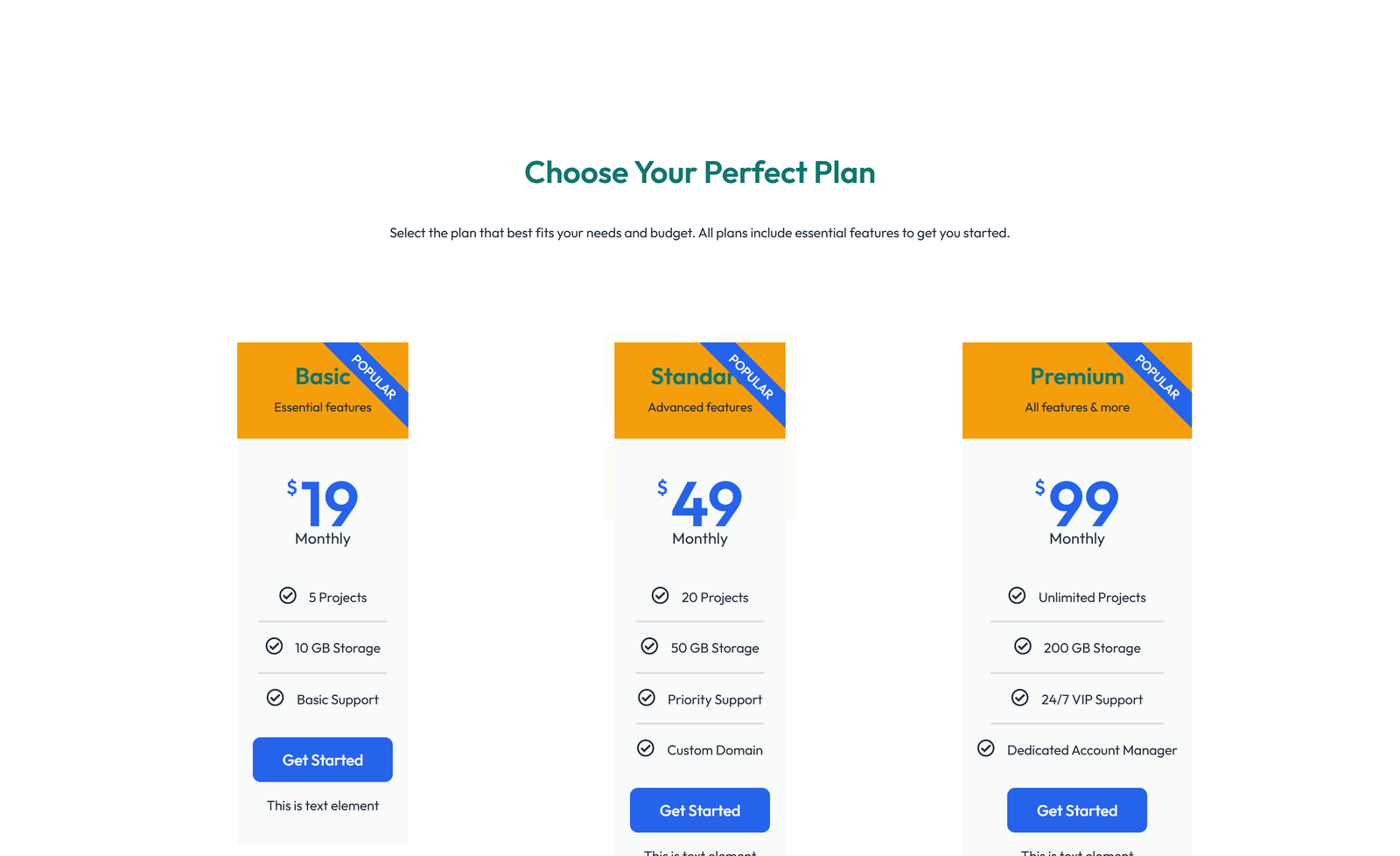The height and width of the screenshot is (856, 1400).
Task: Click the checkmark icon beside Custom Domain
Action: click(646, 749)
